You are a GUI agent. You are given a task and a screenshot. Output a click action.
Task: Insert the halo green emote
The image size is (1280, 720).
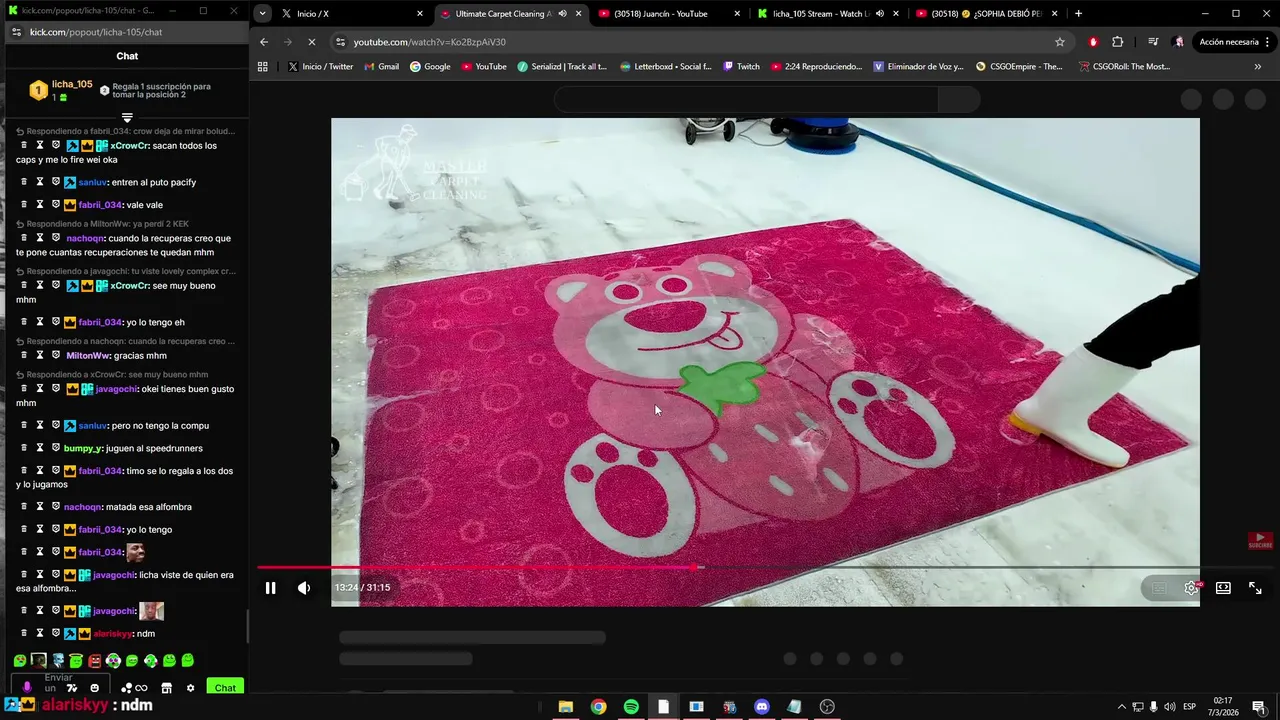76,661
